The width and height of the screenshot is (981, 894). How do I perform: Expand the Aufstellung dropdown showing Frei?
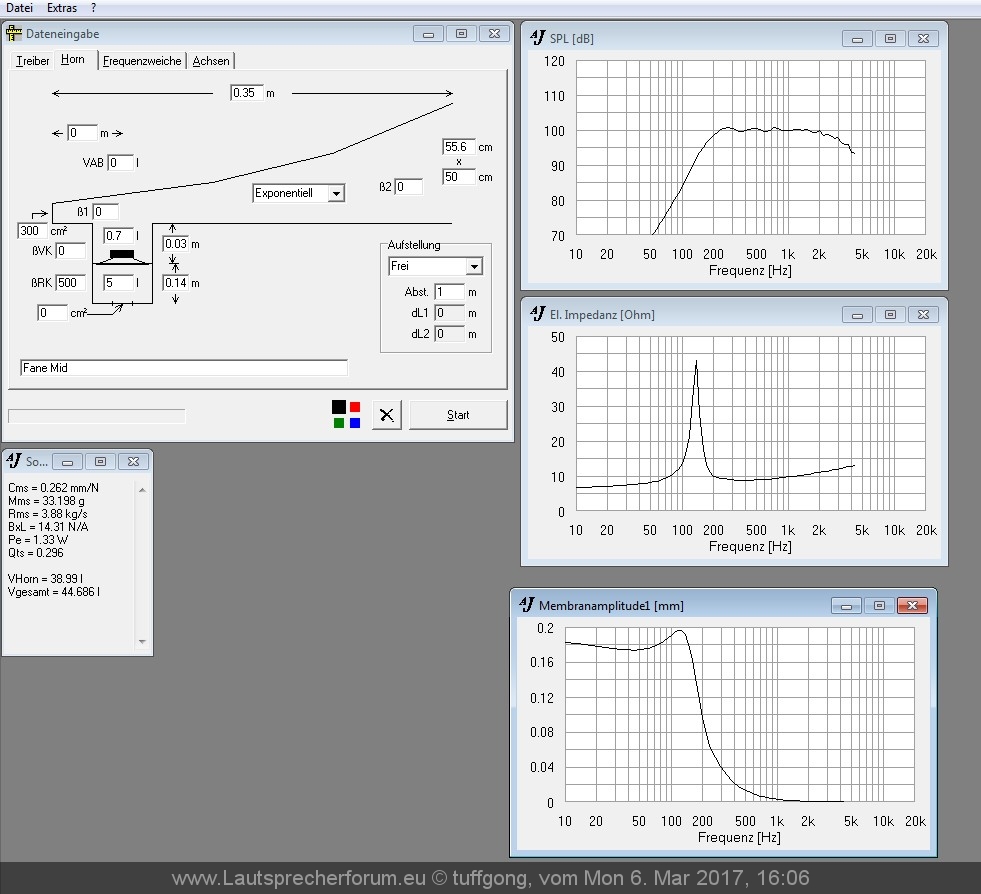(474, 267)
